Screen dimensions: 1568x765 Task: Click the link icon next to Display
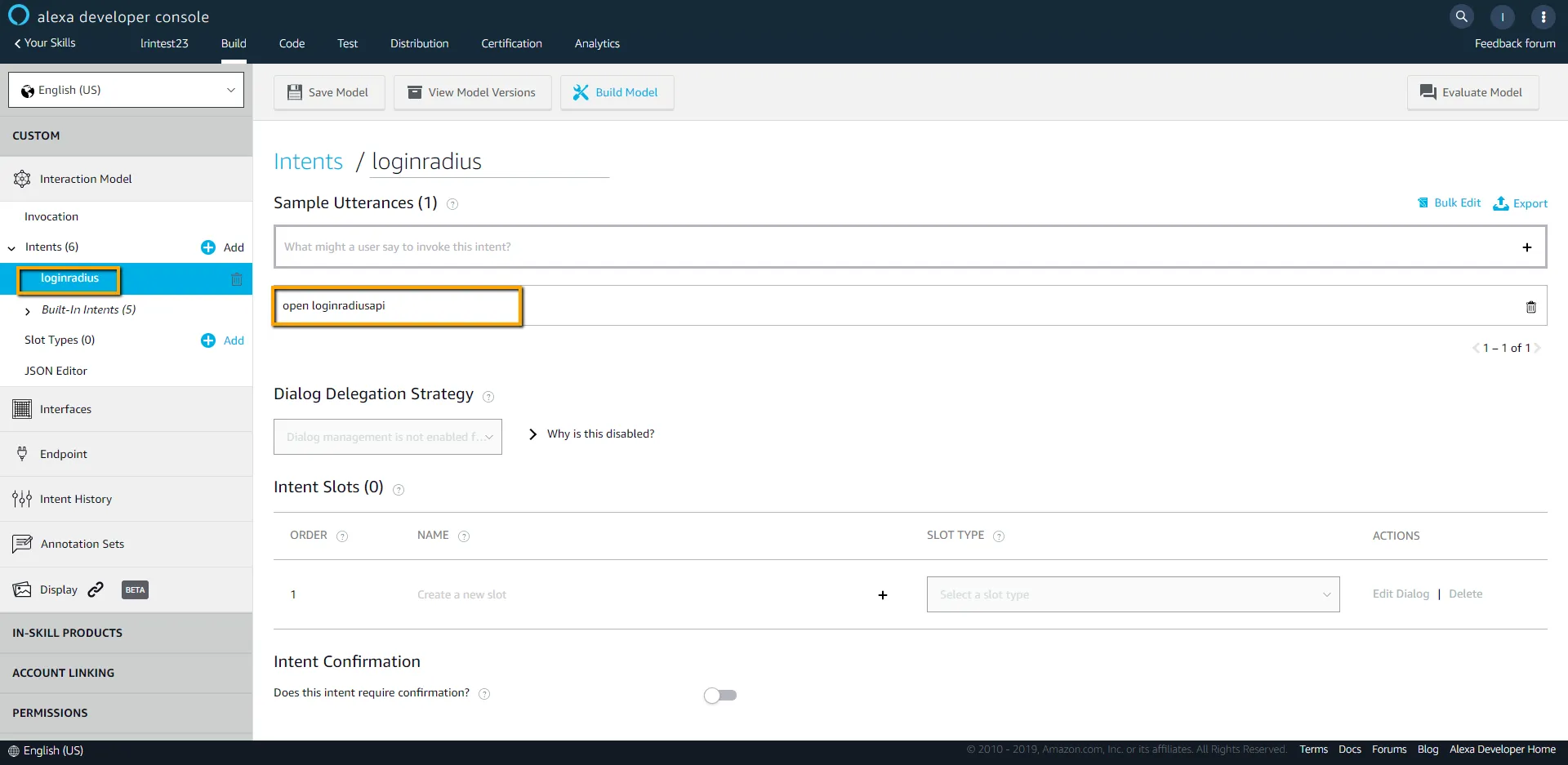[x=96, y=589]
